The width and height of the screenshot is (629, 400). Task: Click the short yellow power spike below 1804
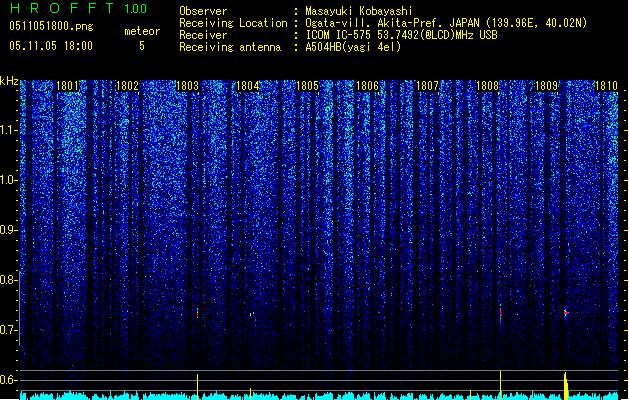point(251,394)
